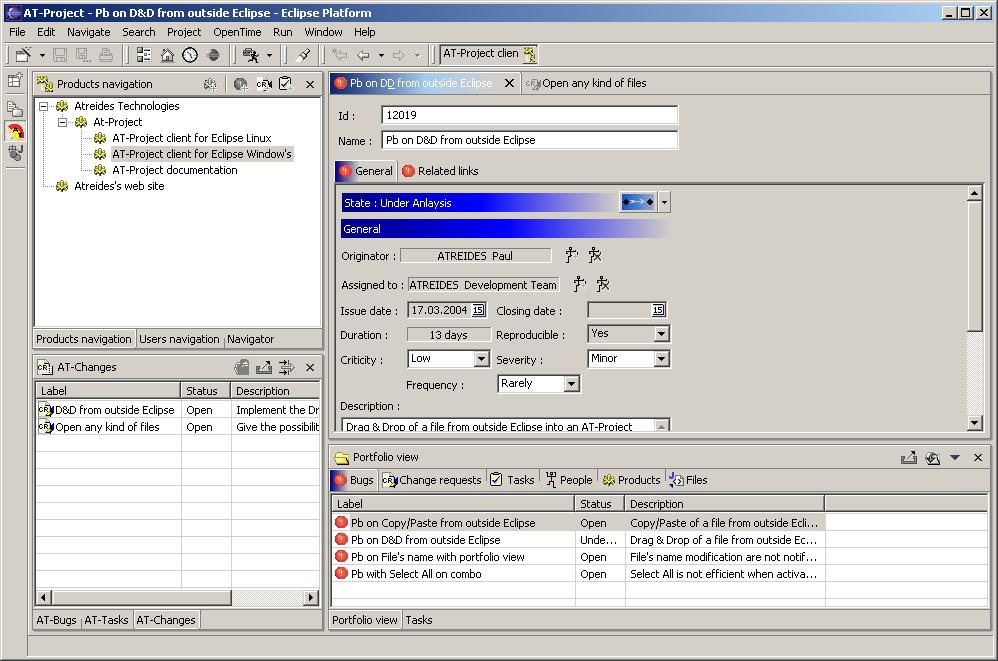The image size is (998, 661).
Task: Open the Project menu
Action: pyautogui.click(x=184, y=32)
